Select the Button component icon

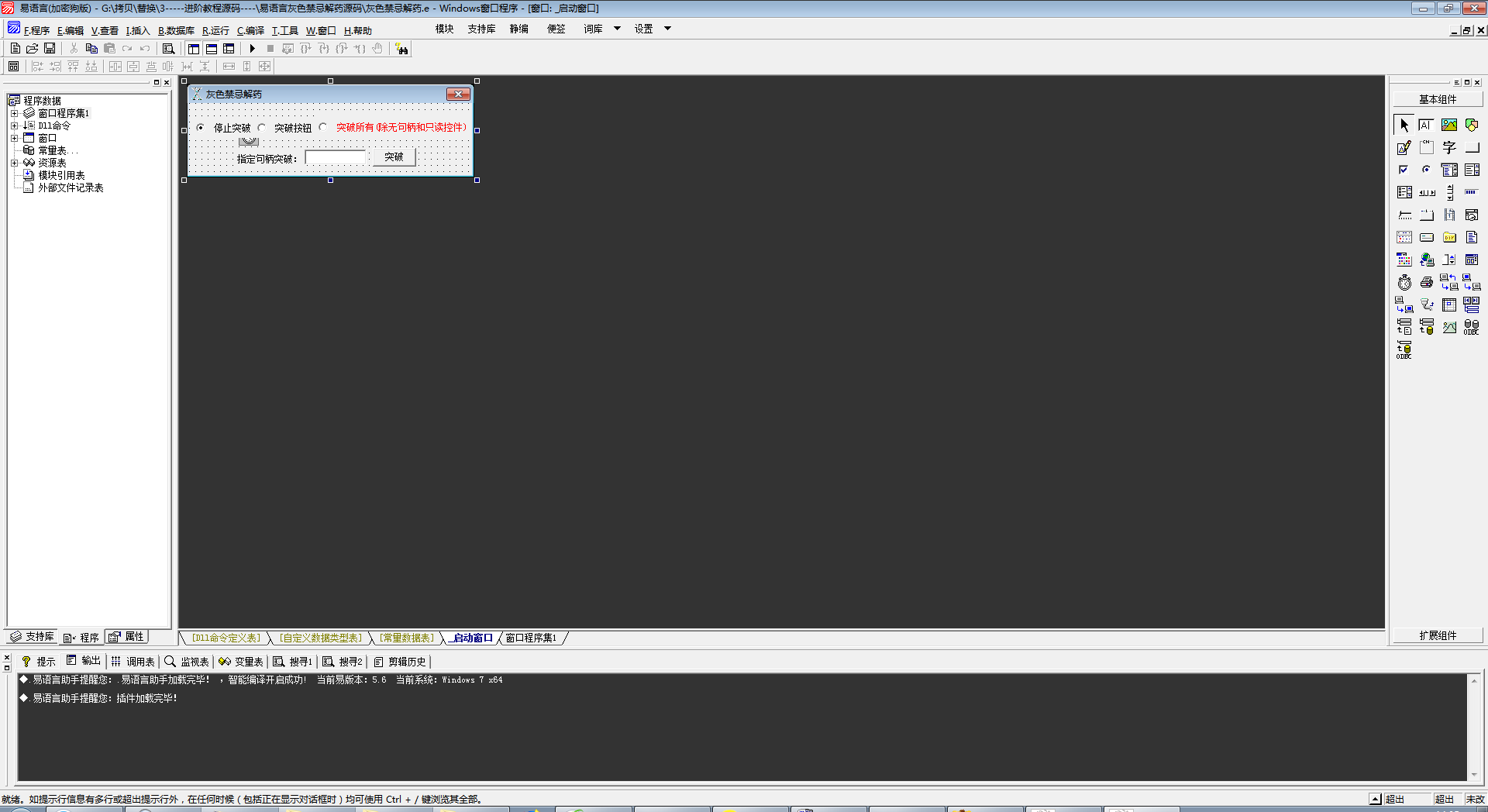[1472, 147]
